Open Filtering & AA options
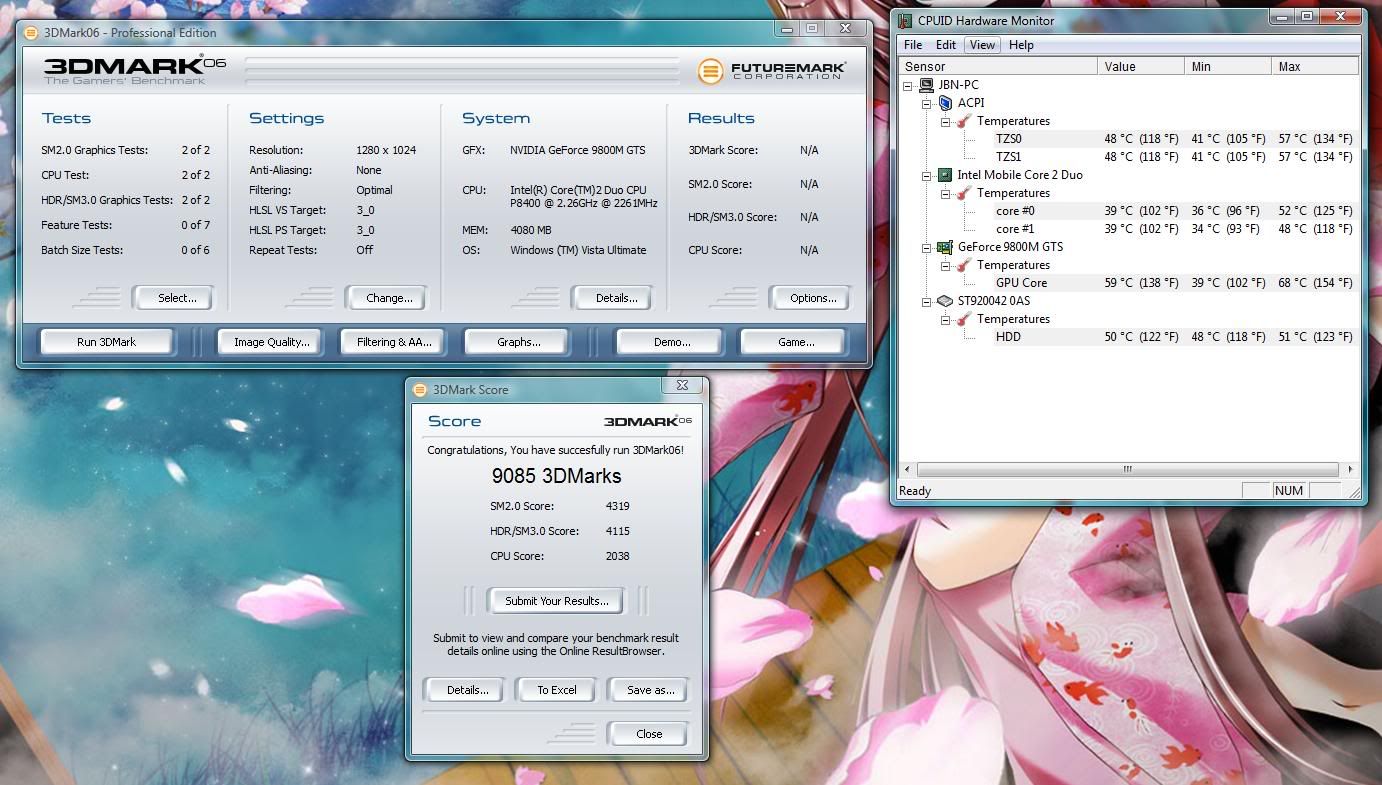Viewport: 1382px width, 785px height. pos(394,342)
